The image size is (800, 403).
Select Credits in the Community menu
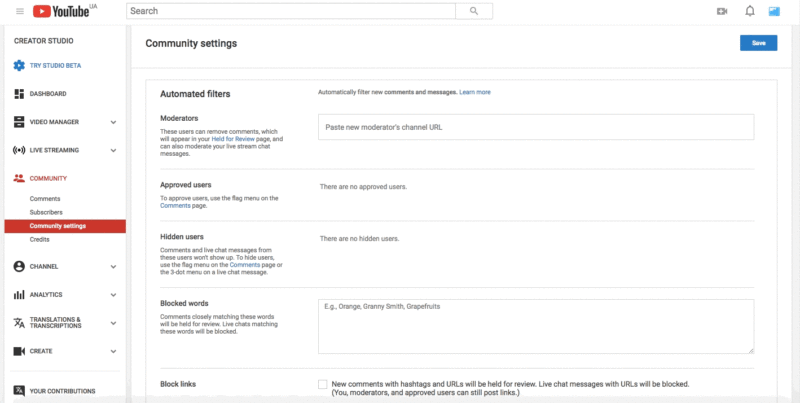[x=40, y=239]
